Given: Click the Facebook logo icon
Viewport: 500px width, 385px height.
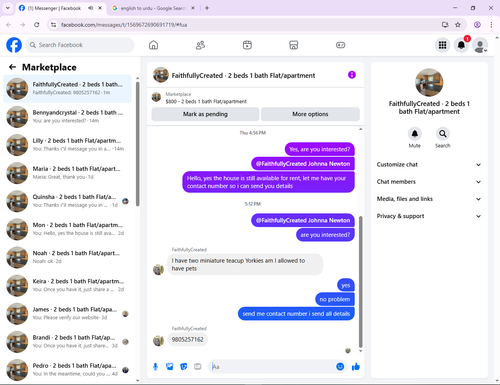Looking at the screenshot, I should [x=14, y=45].
